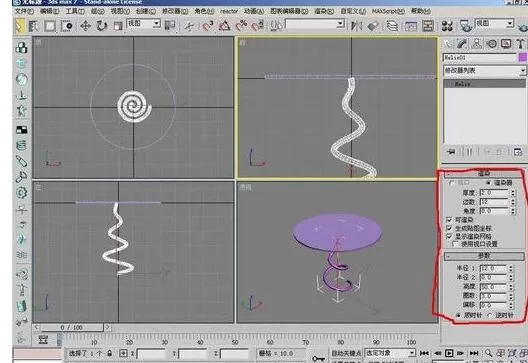Viewport: 528px width, 363px height.
Task: Select the 顺时针 radio button
Action: pos(458,315)
